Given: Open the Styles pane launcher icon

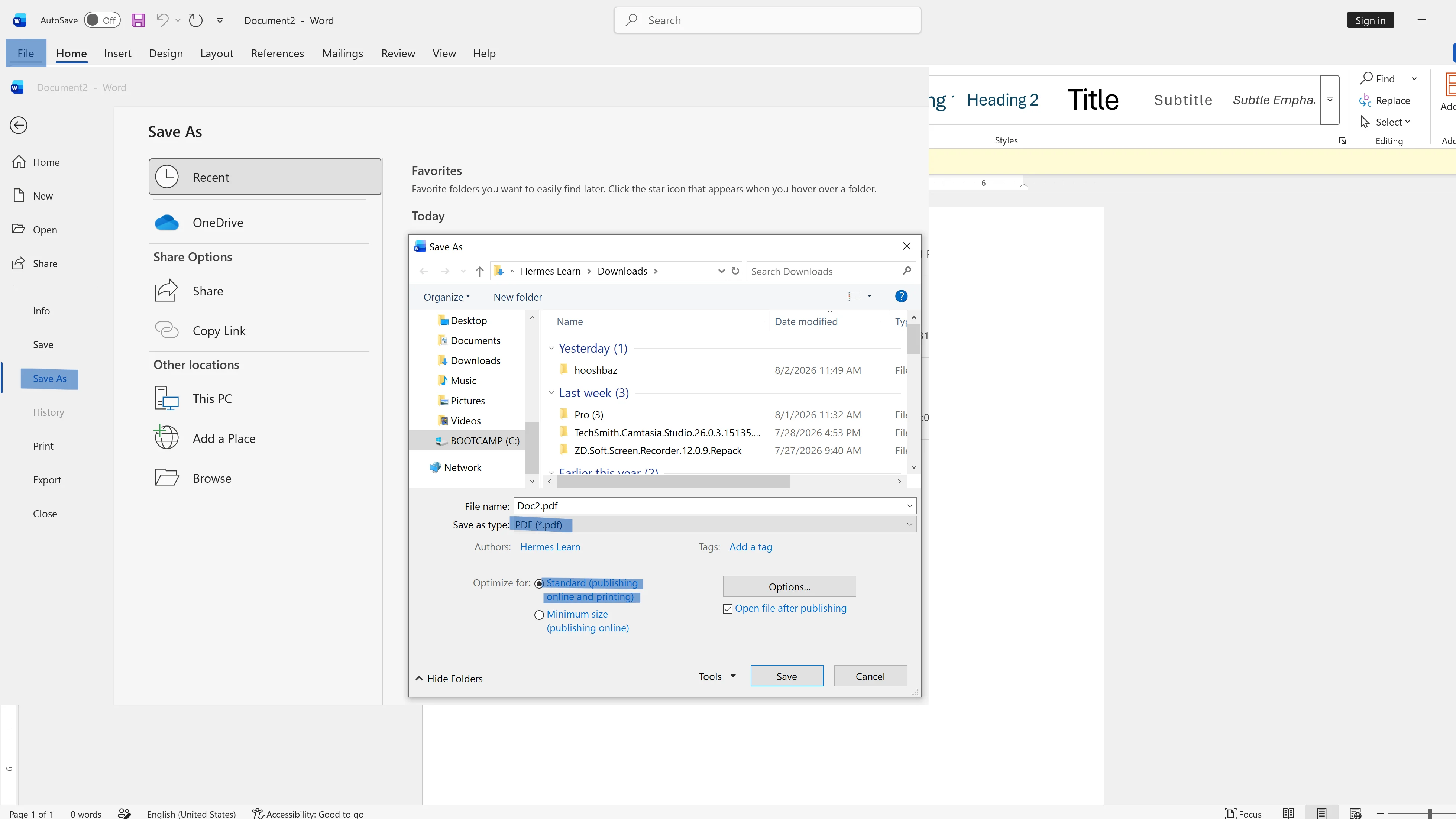Looking at the screenshot, I should [1342, 141].
